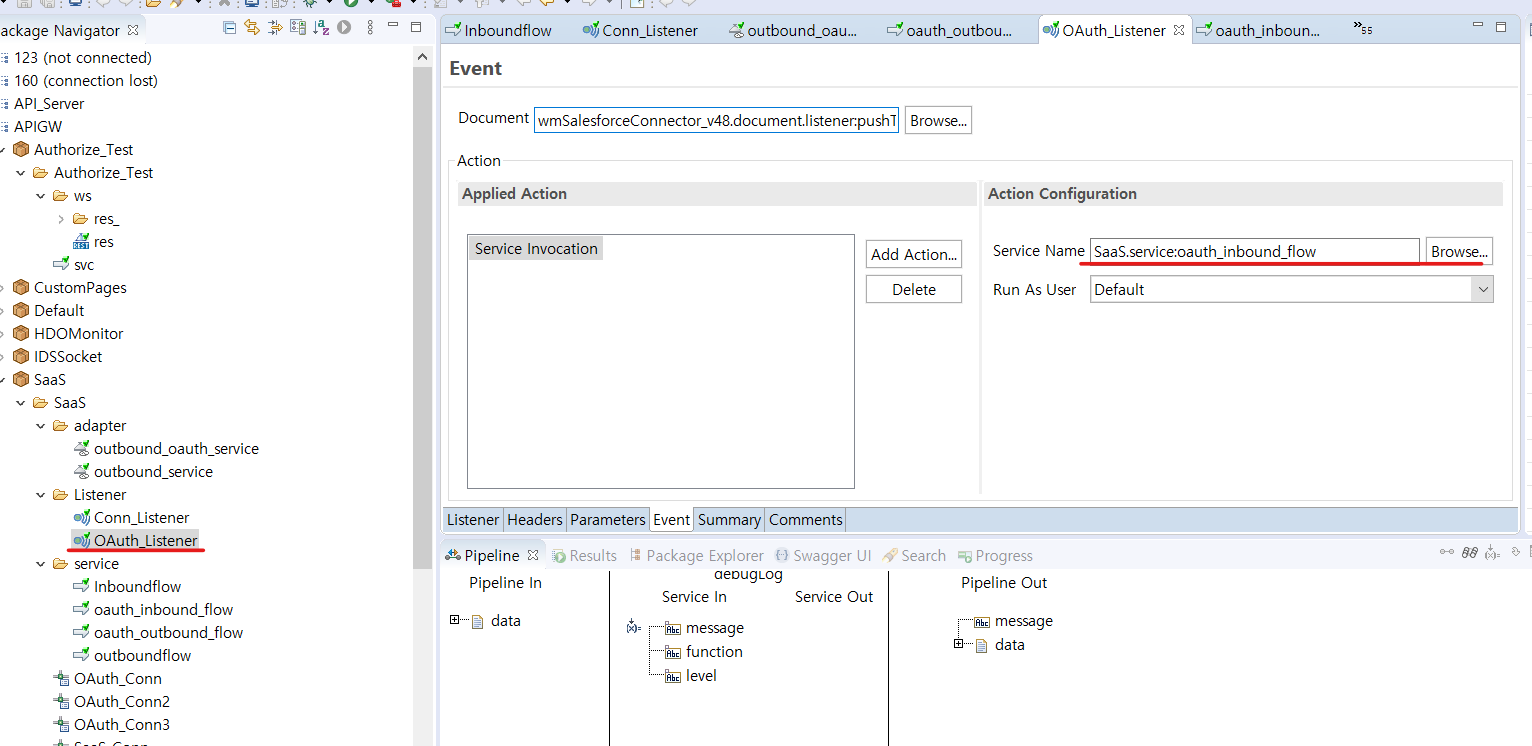Select outbound_oauth_service adapter icon in tree
Screen dimensions: 1532x746
[82, 449]
